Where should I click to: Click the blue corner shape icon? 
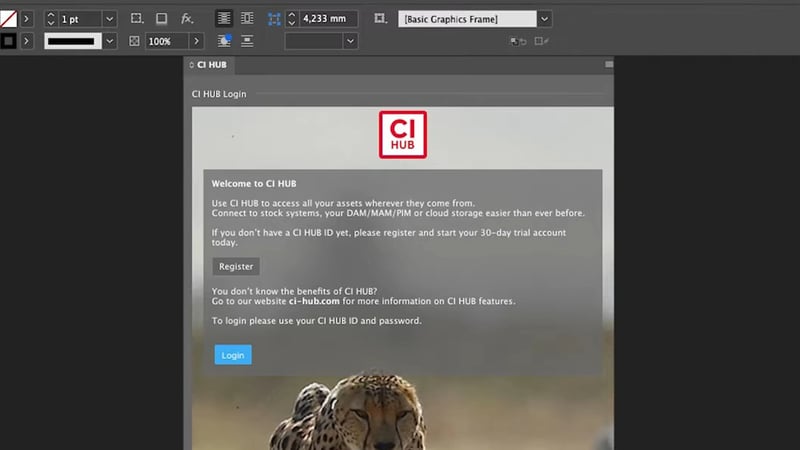(274, 19)
